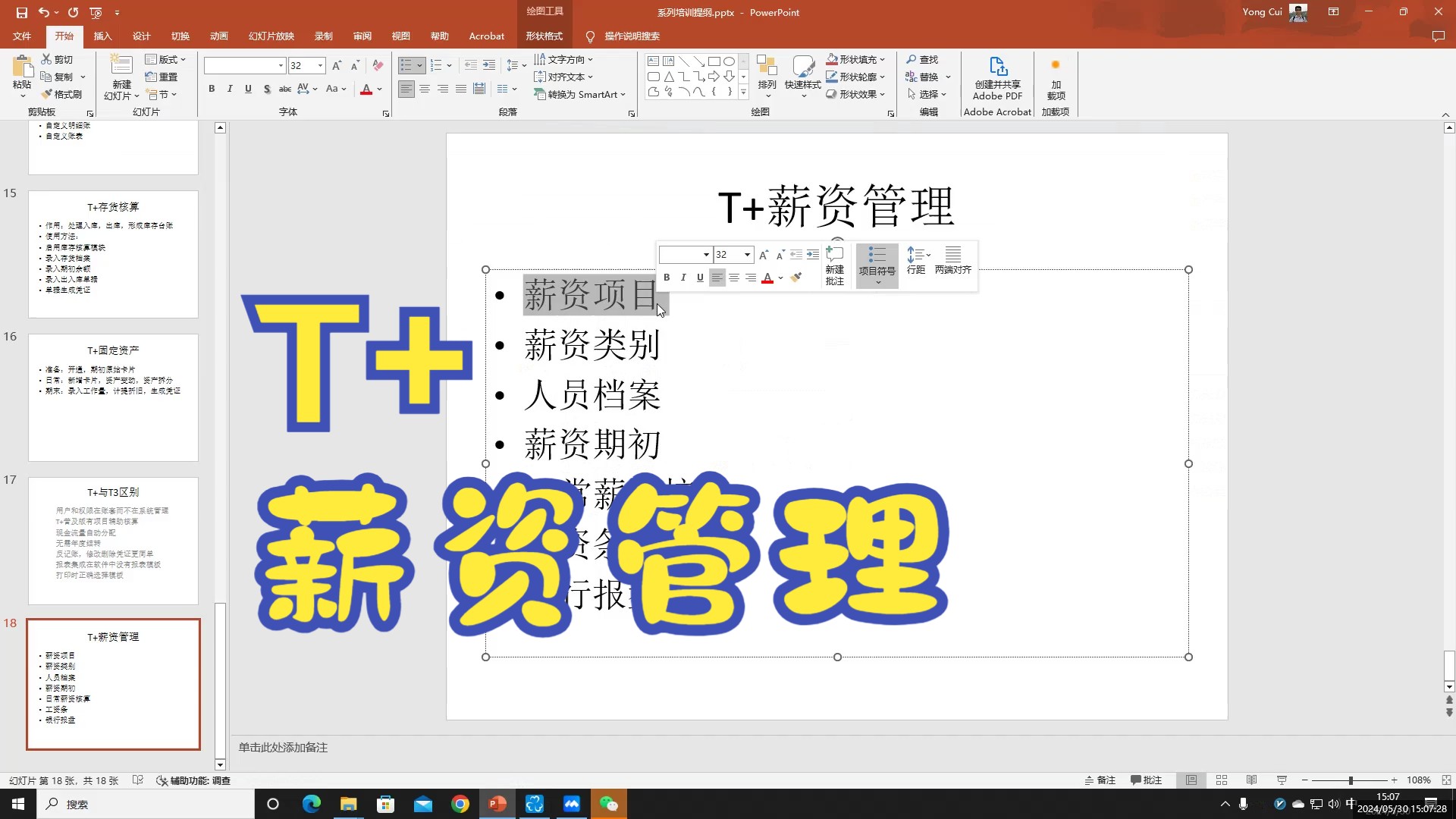Click Reset (重置) button

click(162, 77)
